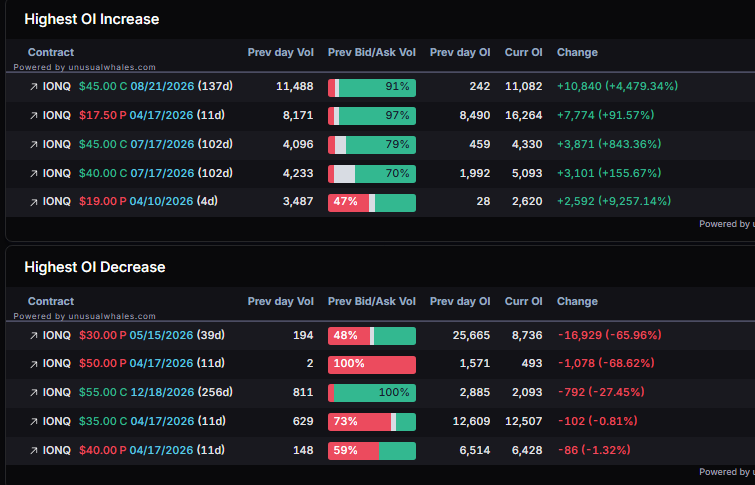Sort OI Decrease table by Prev day OI

460,301
